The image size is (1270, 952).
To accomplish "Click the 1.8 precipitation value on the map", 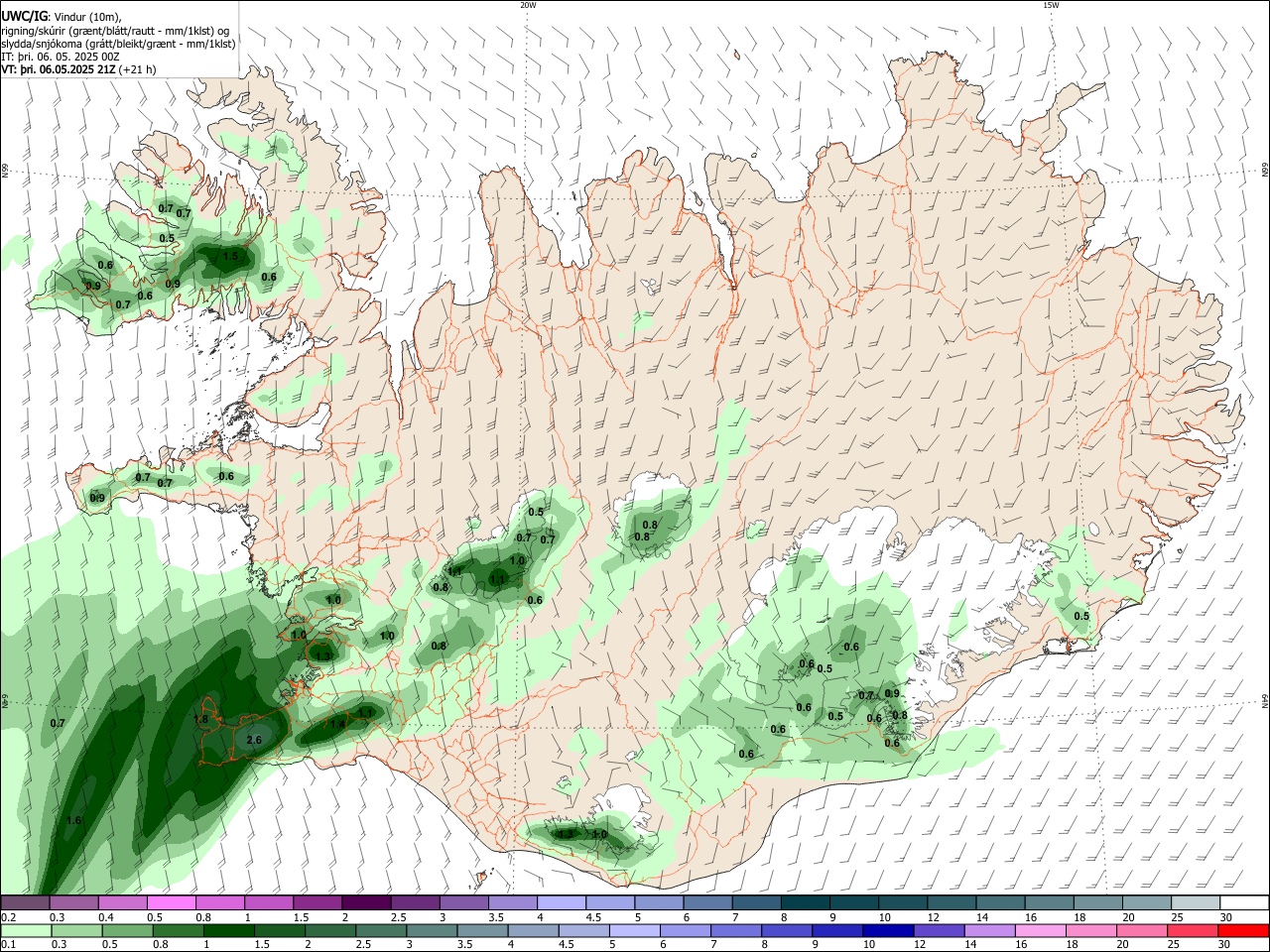I will [200, 719].
